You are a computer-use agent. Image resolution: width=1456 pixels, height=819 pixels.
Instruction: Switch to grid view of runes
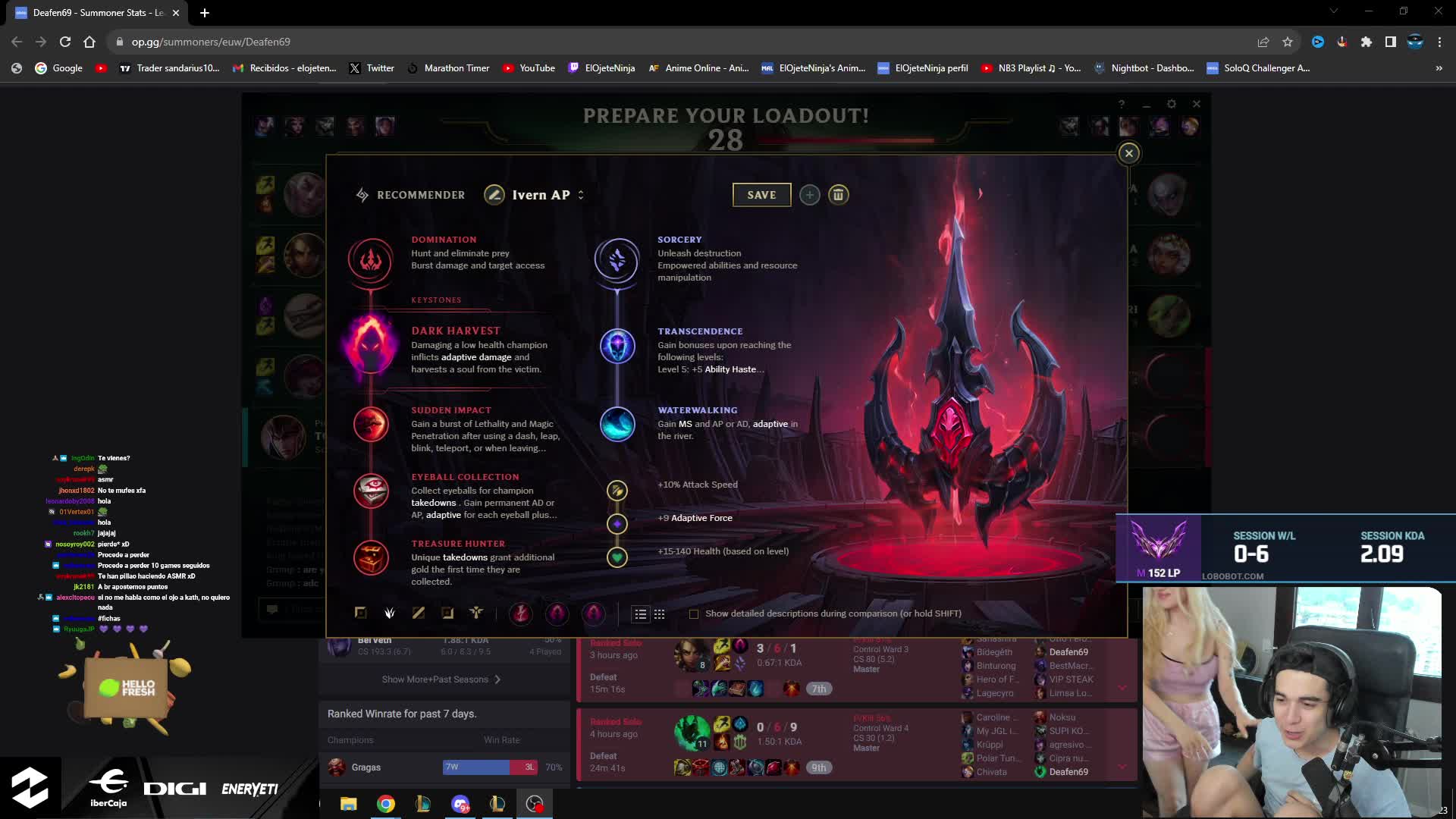tap(660, 613)
